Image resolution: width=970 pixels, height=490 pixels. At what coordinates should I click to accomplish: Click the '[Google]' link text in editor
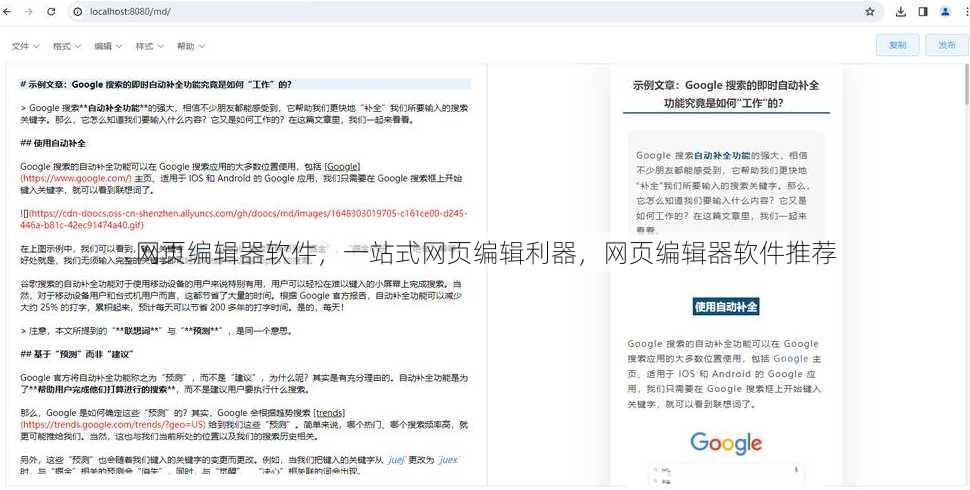(342, 166)
